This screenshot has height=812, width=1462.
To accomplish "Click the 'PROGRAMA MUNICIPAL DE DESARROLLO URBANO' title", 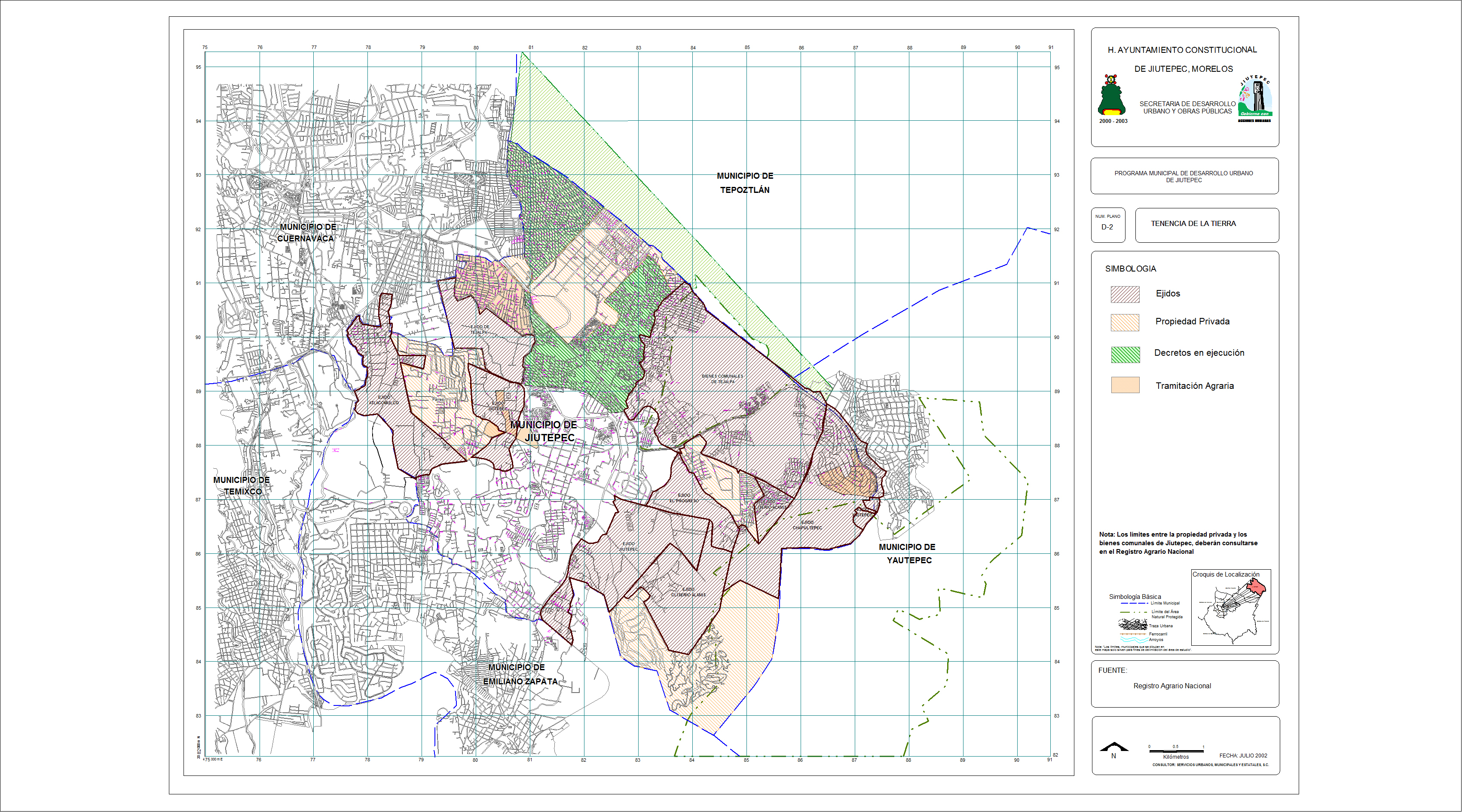I will [1184, 173].
